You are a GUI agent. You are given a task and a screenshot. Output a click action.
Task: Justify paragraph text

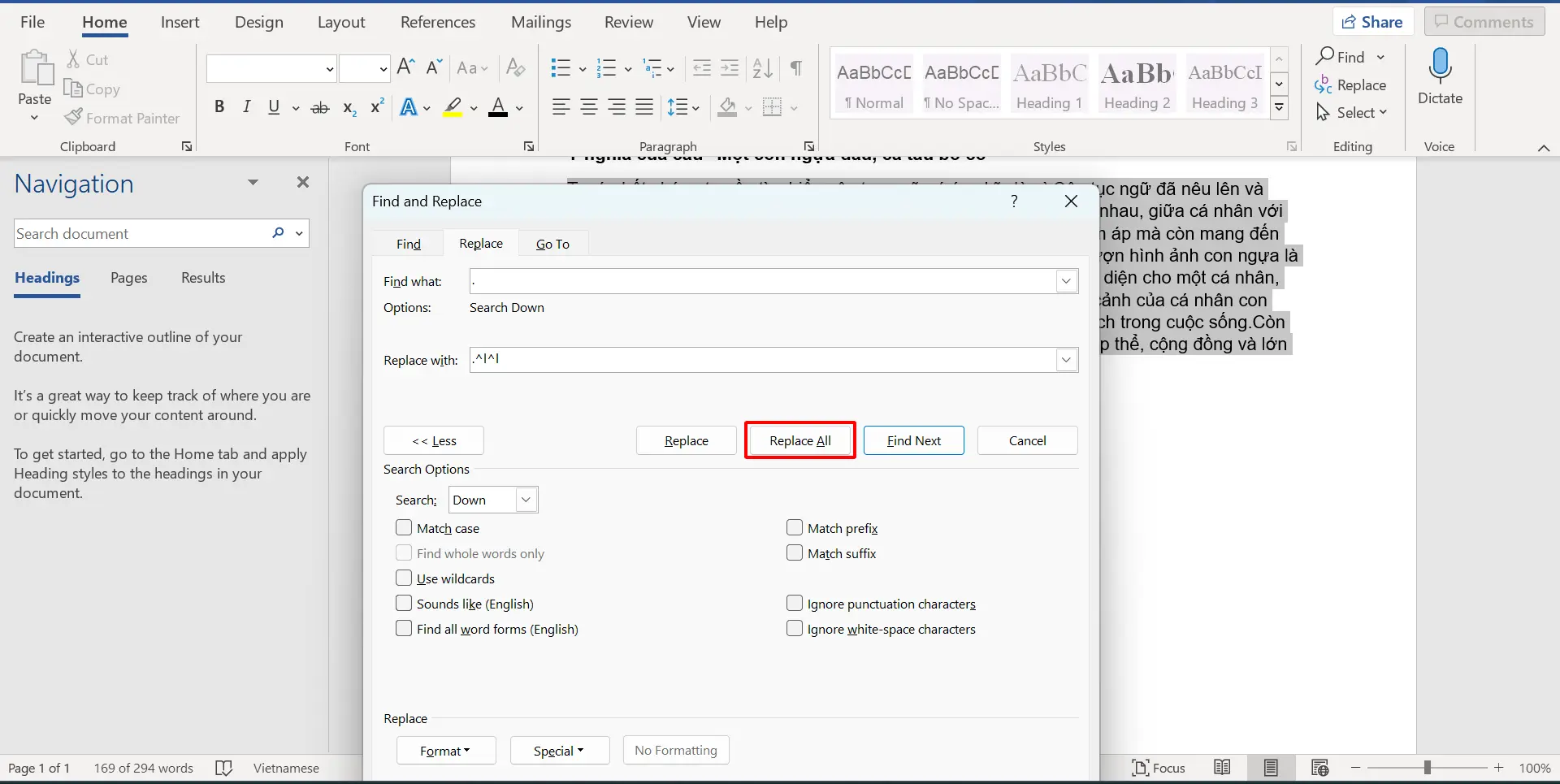[644, 107]
